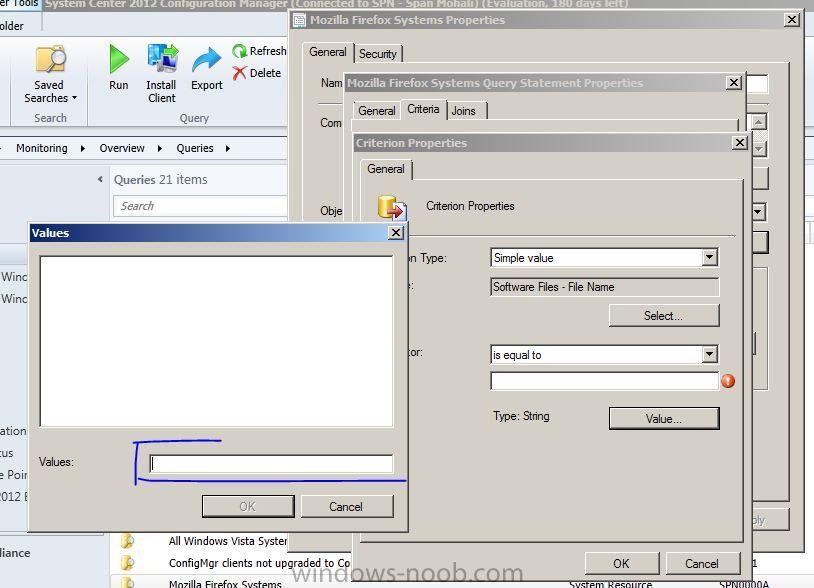Click the Software Files - File Name field

pos(604,287)
